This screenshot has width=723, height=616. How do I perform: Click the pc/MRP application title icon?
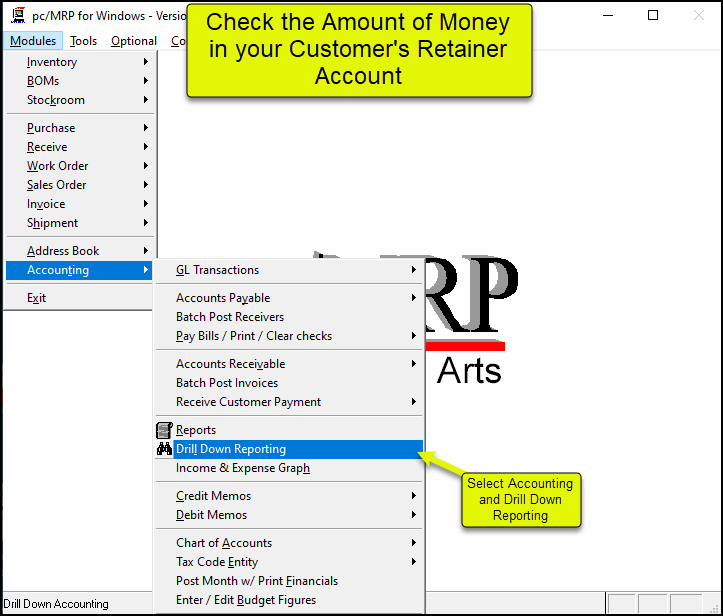click(18, 15)
